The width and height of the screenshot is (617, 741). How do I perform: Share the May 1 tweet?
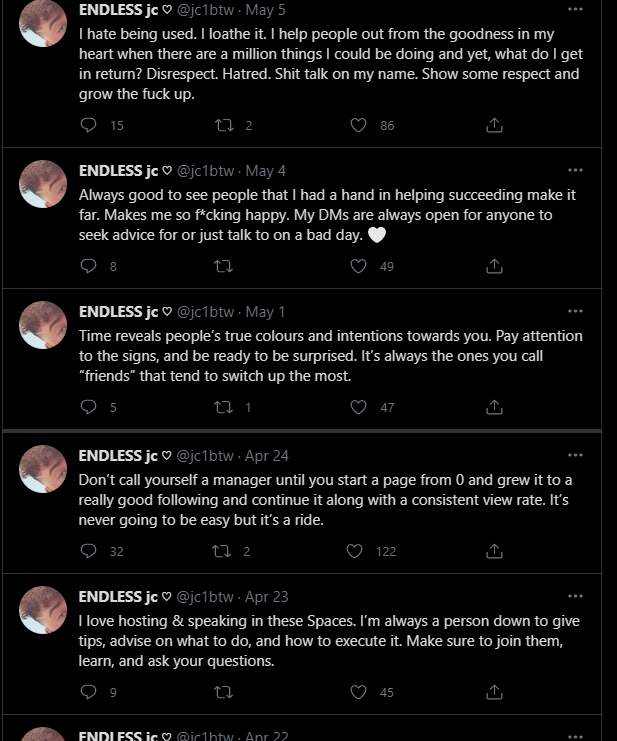[493, 407]
